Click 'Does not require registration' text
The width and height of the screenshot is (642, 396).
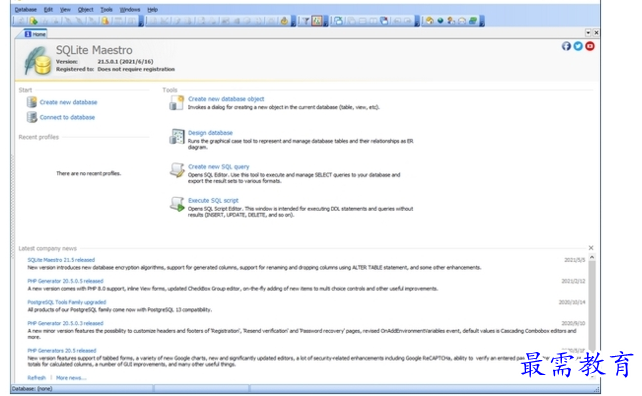tap(136, 69)
